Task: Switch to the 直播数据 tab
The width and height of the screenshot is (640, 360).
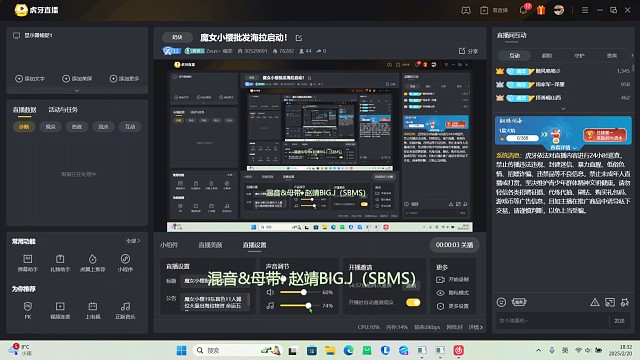Action: [24, 110]
